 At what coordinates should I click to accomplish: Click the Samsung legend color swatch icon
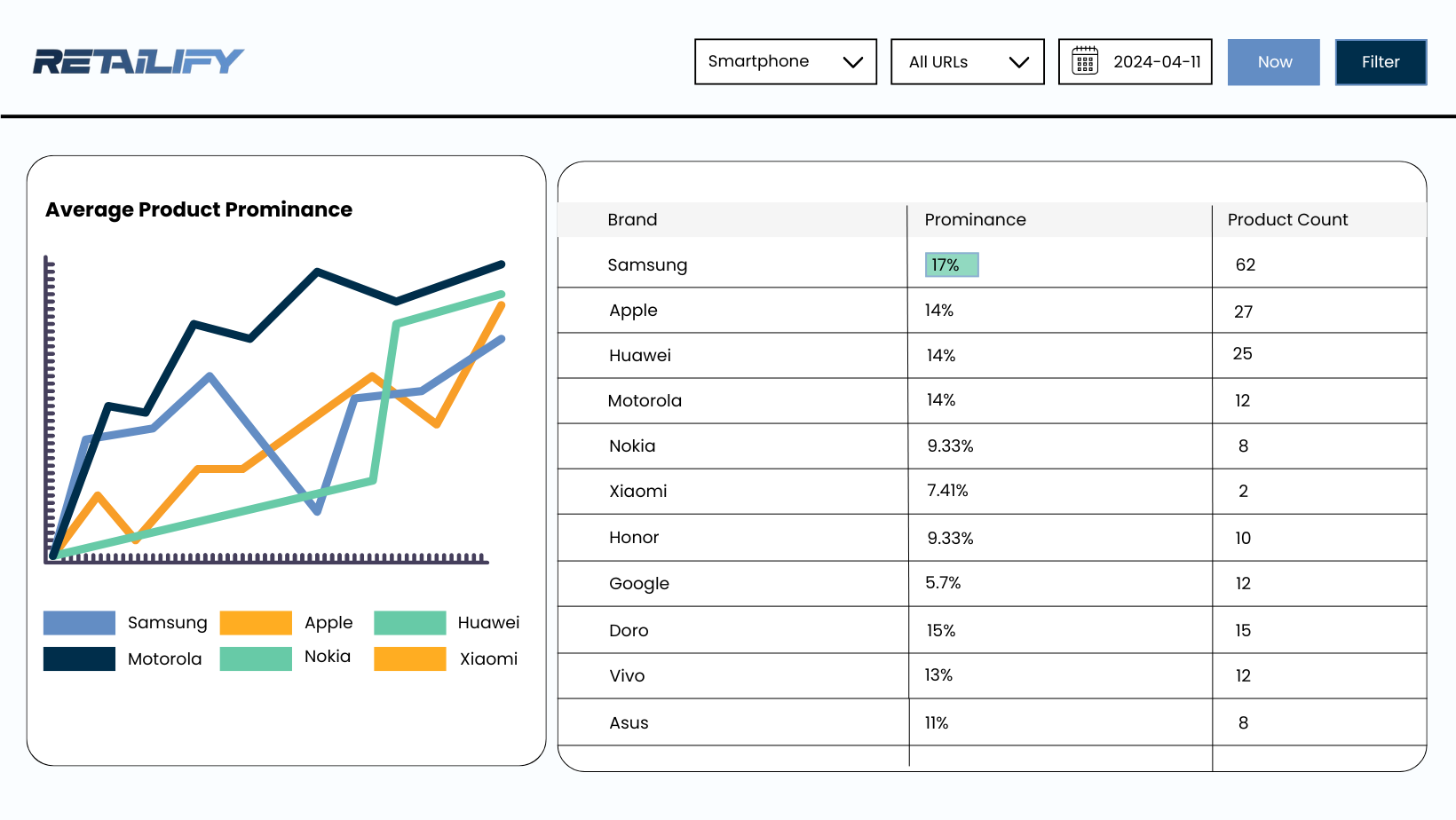[x=79, y=622]
